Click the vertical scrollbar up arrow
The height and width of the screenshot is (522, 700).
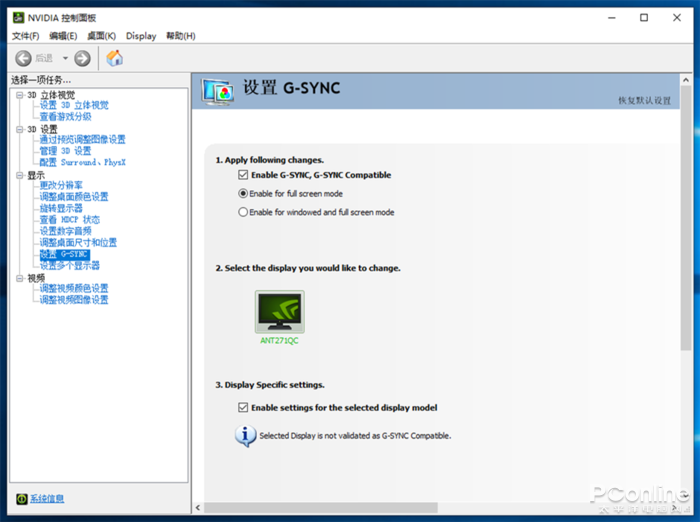tap(686, 80)
